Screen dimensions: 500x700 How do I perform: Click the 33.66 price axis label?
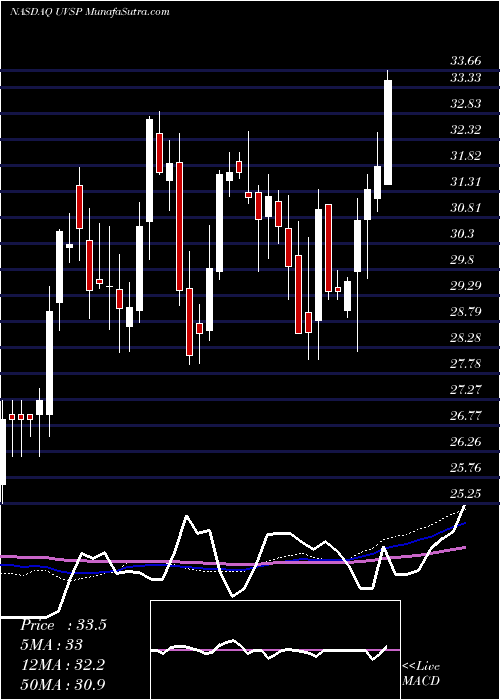tap(465, 60)
